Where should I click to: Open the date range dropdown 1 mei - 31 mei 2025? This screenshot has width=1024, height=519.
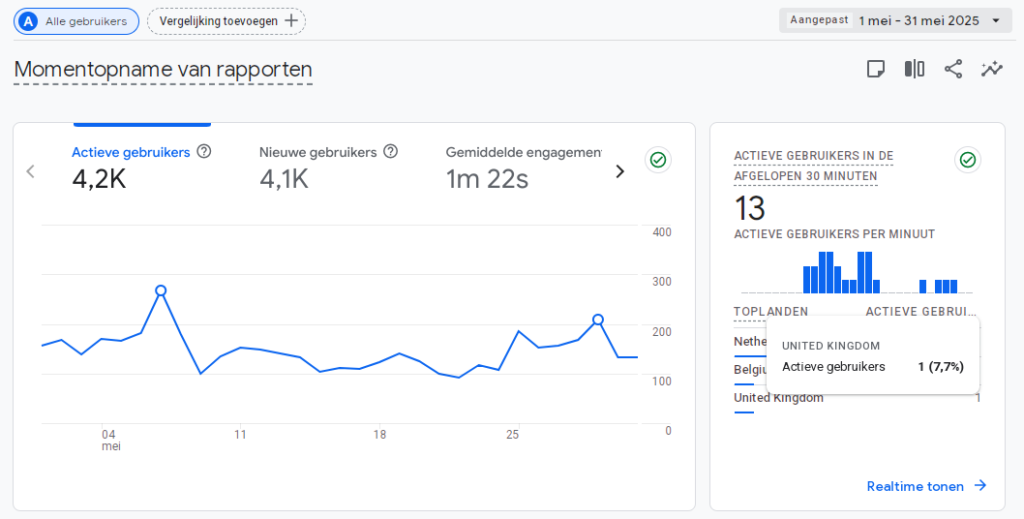pos(895,20)
